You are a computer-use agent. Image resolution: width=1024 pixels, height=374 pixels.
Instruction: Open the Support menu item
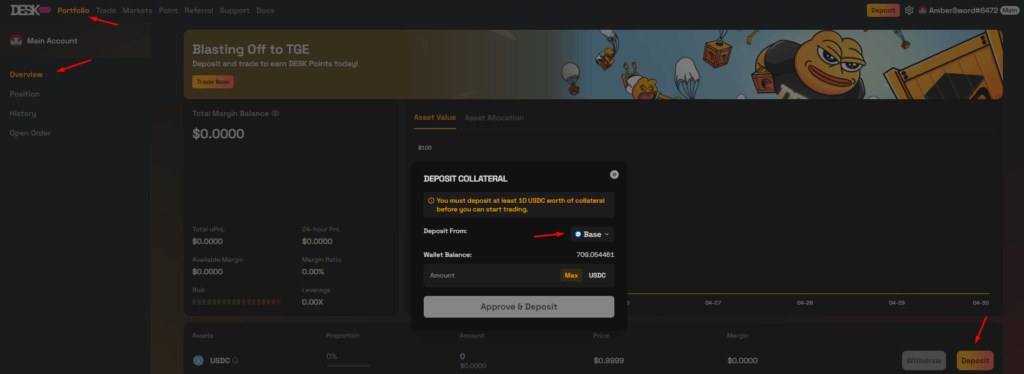pyautogui.click(x=234, y=10)
